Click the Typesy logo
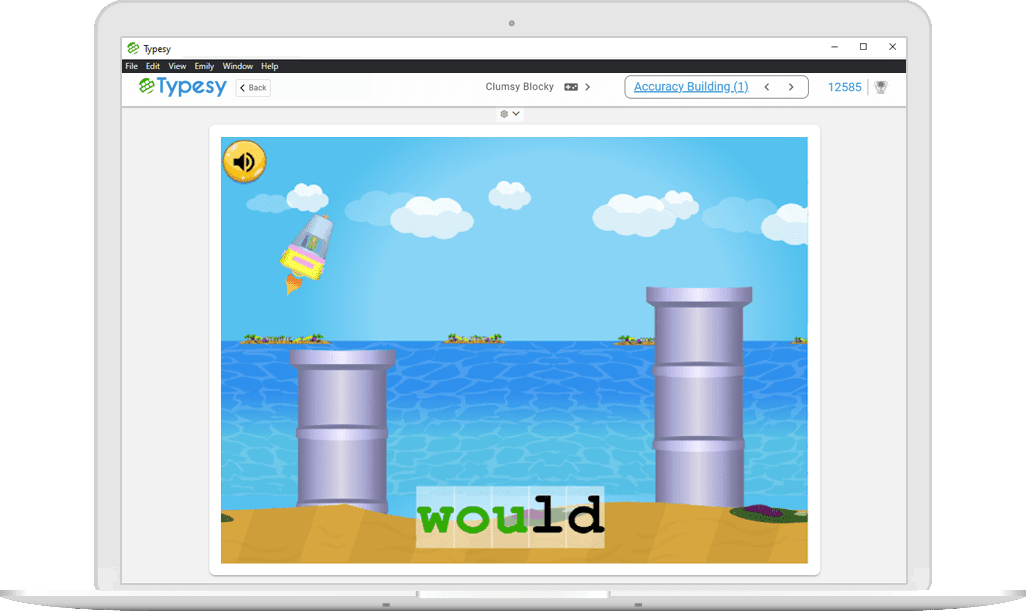This screenshot has width=1026, height=611. click(183, 87)
